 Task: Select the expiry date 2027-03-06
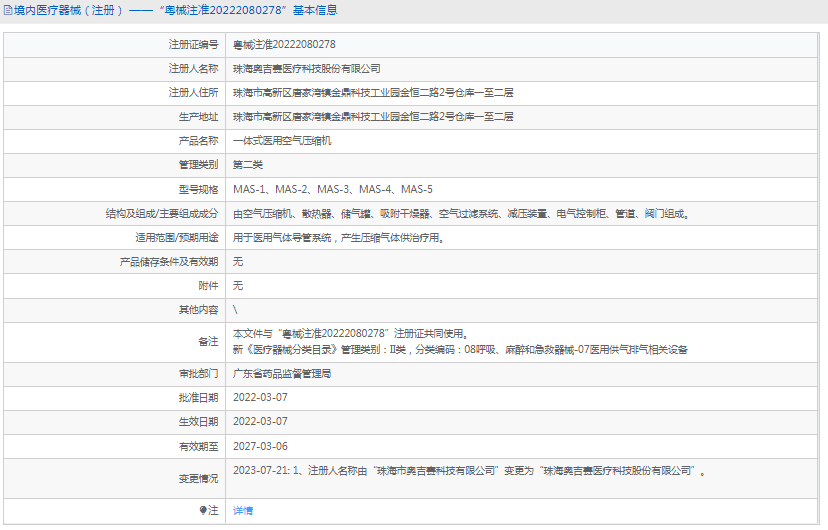260,447
